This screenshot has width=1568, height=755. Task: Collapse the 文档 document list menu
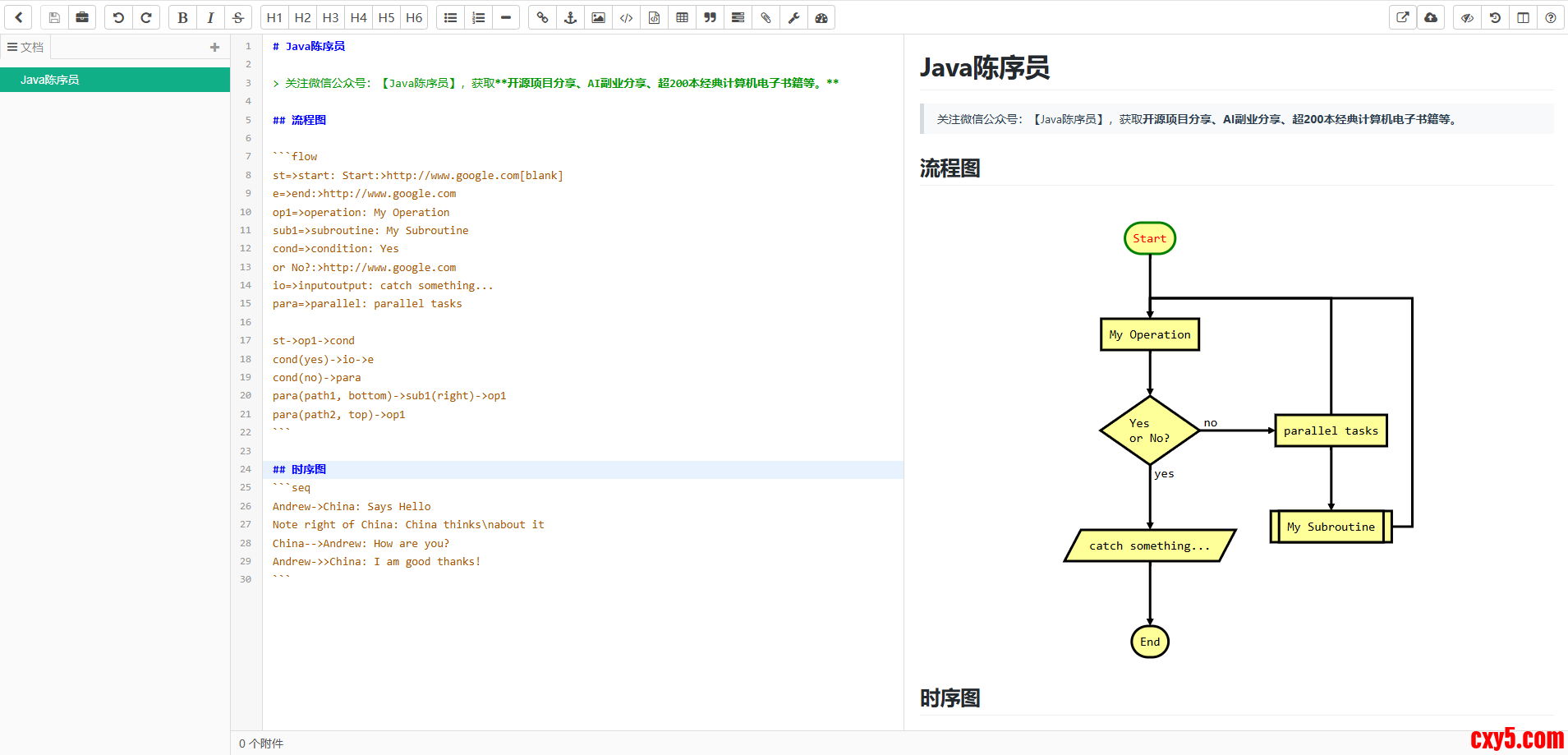coord(25,47)
